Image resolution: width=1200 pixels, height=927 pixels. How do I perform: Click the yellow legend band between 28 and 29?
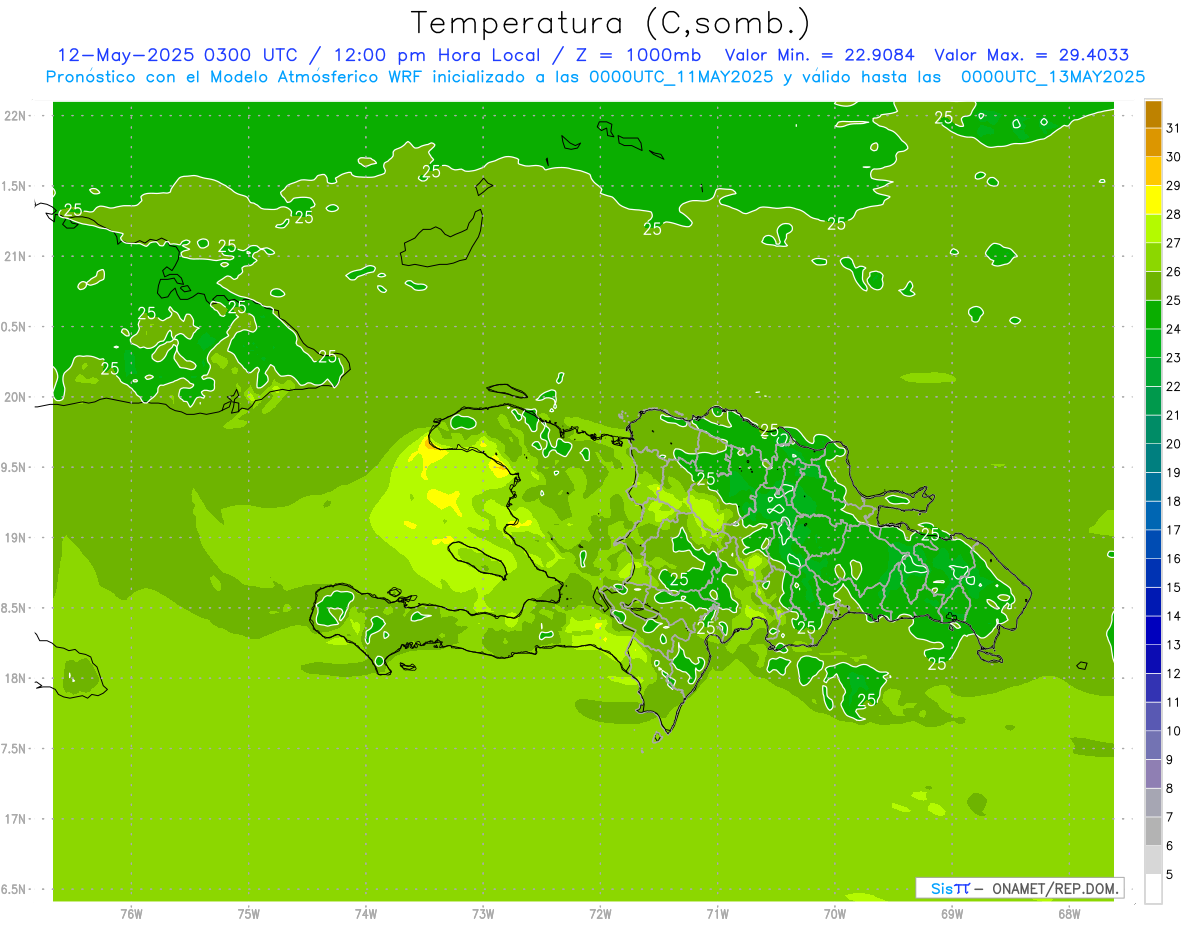pyautogui.click(x=1153, y=201)
